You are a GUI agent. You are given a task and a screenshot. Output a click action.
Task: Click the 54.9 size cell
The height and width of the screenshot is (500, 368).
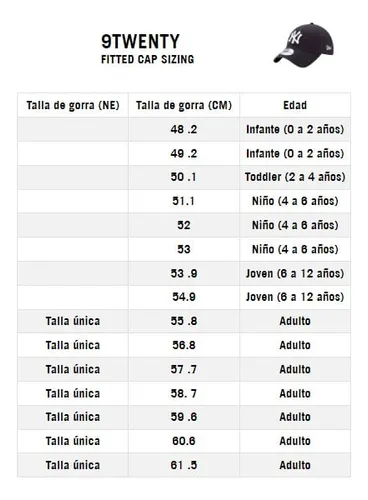pyautogui.click(x=184, y=297)
